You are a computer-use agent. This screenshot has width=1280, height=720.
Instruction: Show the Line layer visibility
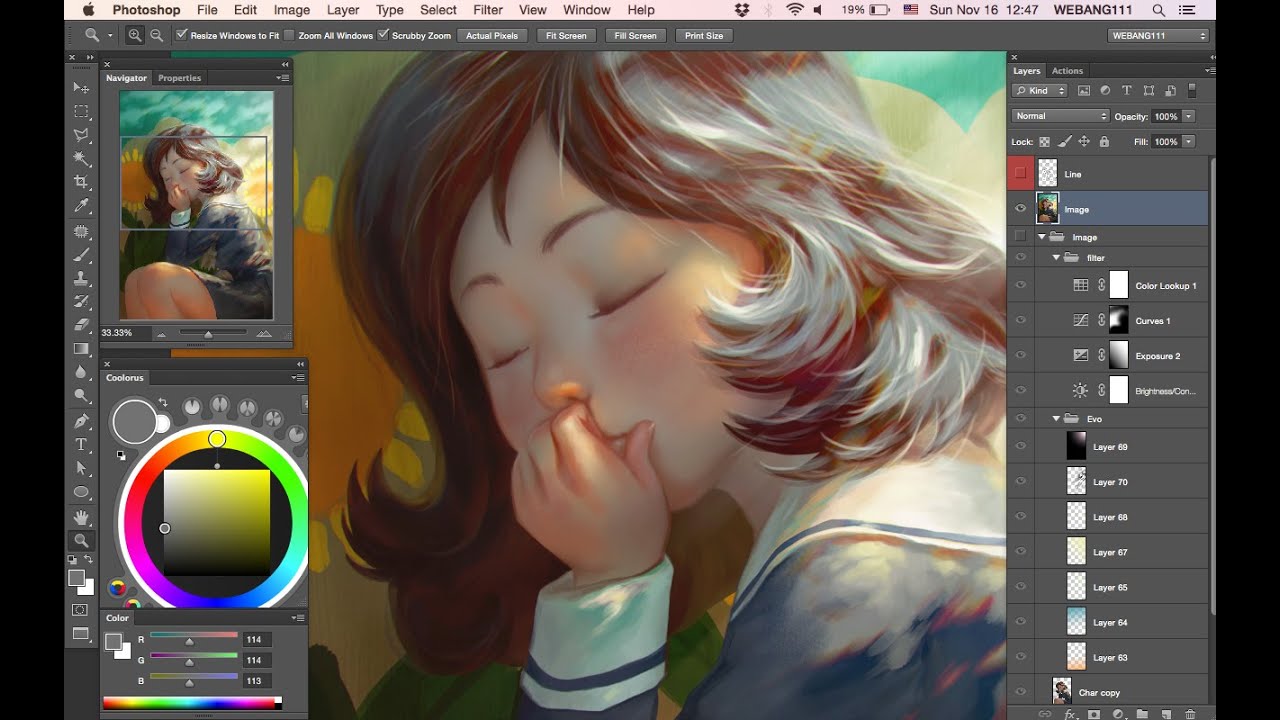1020,174
